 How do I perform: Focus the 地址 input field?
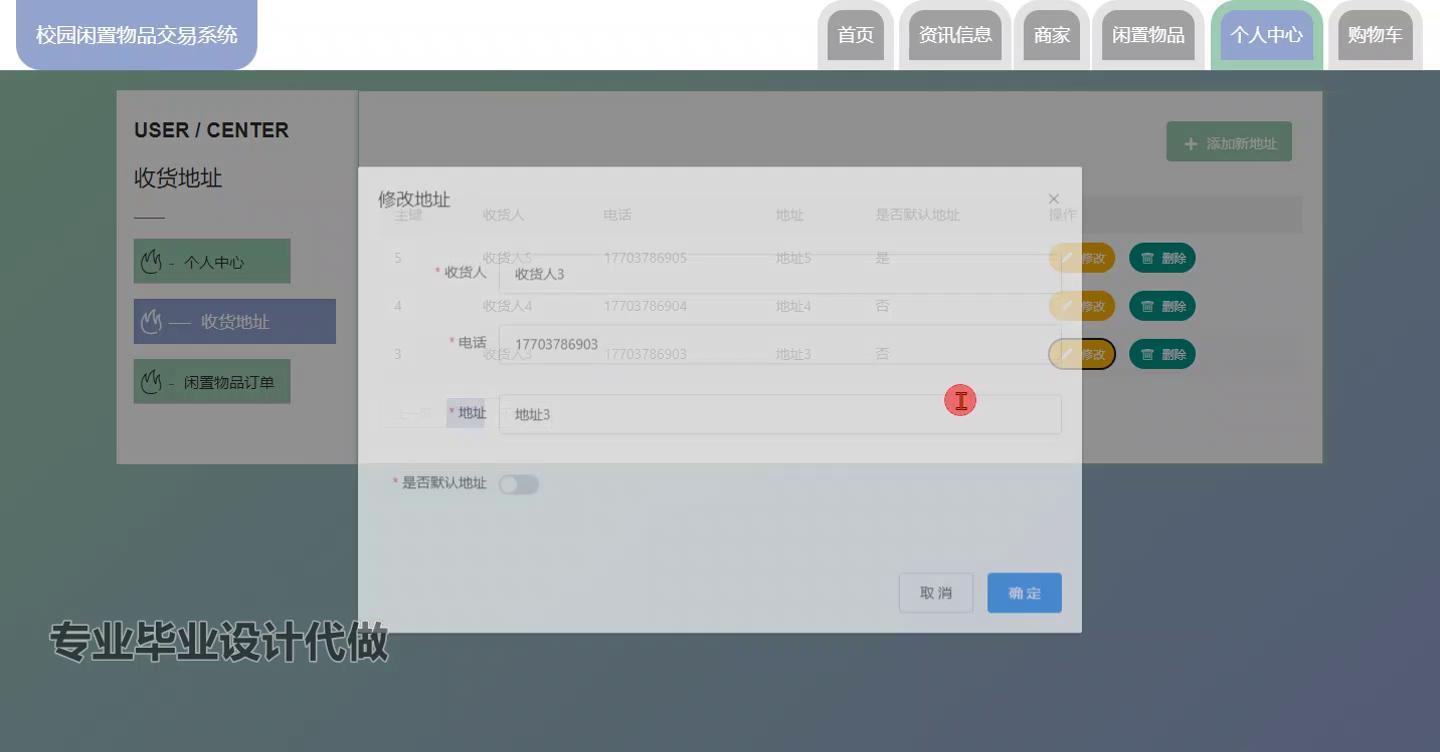pos(780,414)
